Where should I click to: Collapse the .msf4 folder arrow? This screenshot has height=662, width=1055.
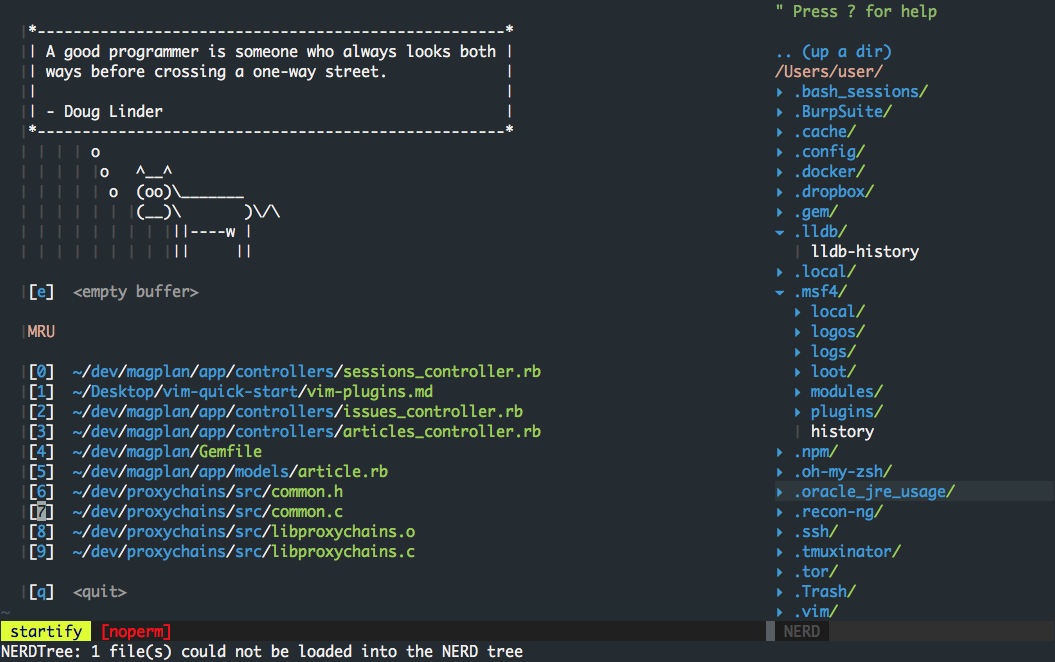tap(779, 293)
